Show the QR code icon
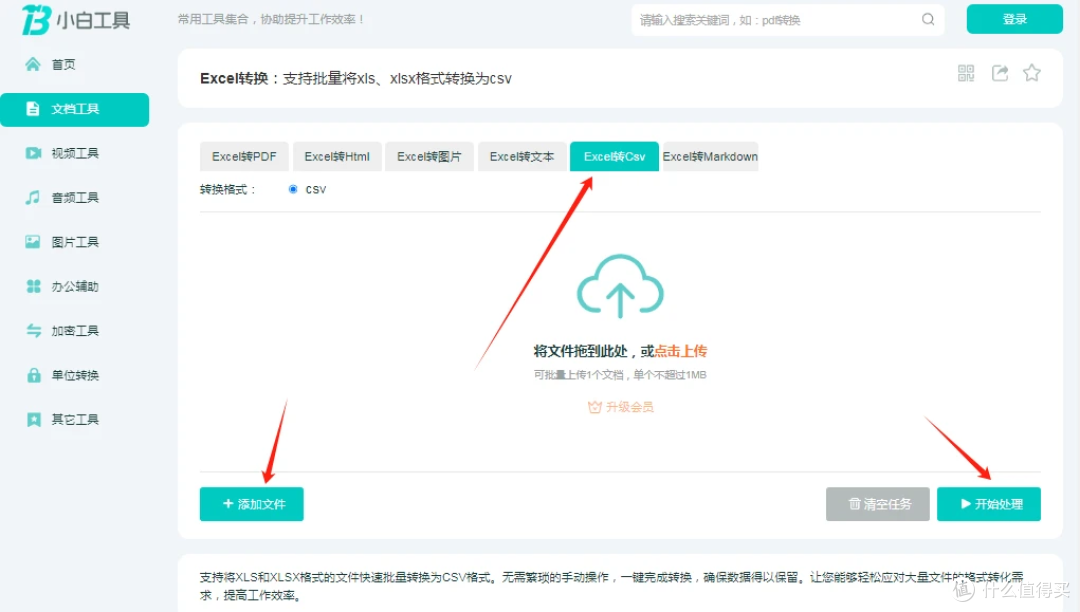Screen dimensions: 1080x612 966,73
